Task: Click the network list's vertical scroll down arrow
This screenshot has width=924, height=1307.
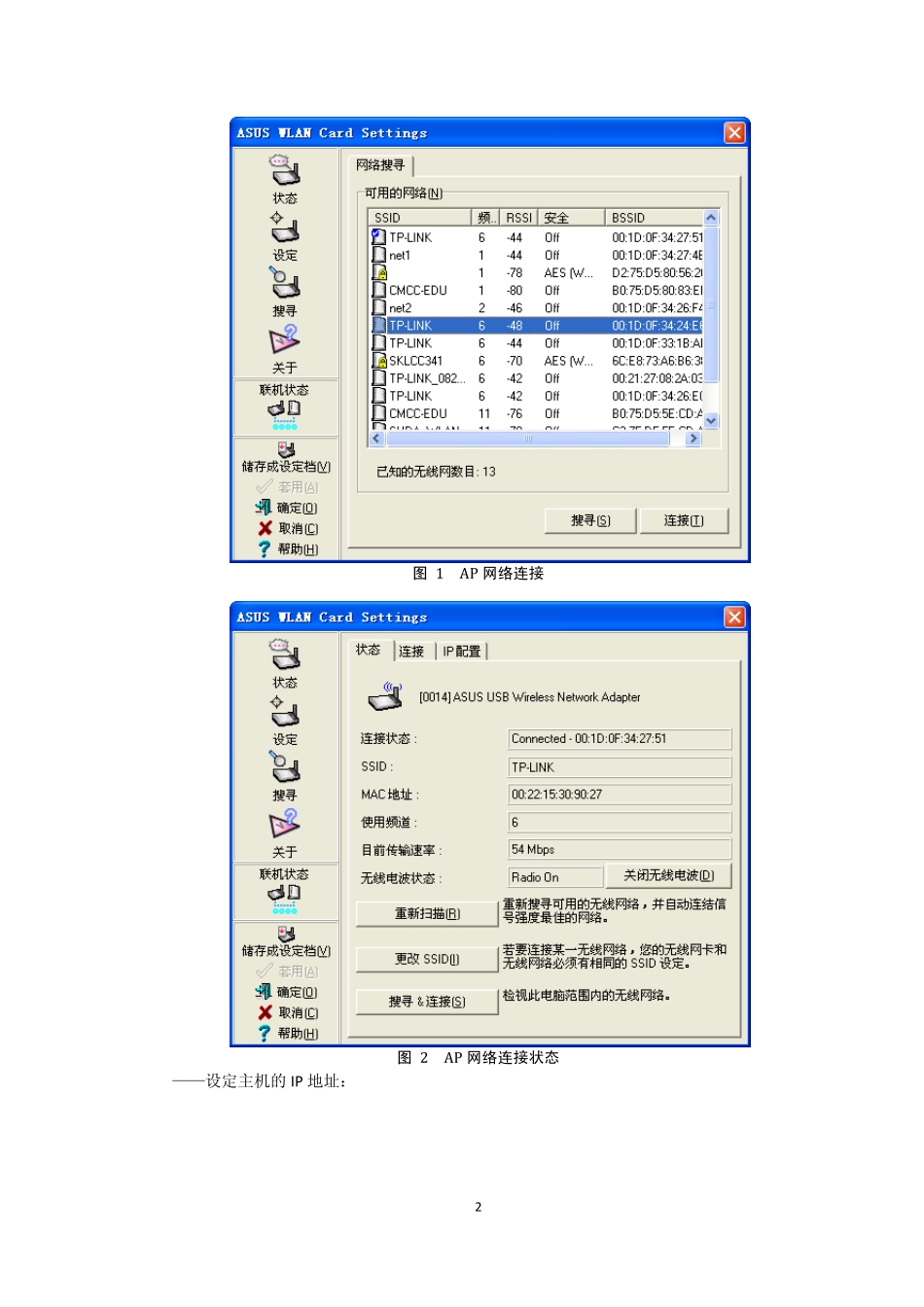Action: pos(711,421)
